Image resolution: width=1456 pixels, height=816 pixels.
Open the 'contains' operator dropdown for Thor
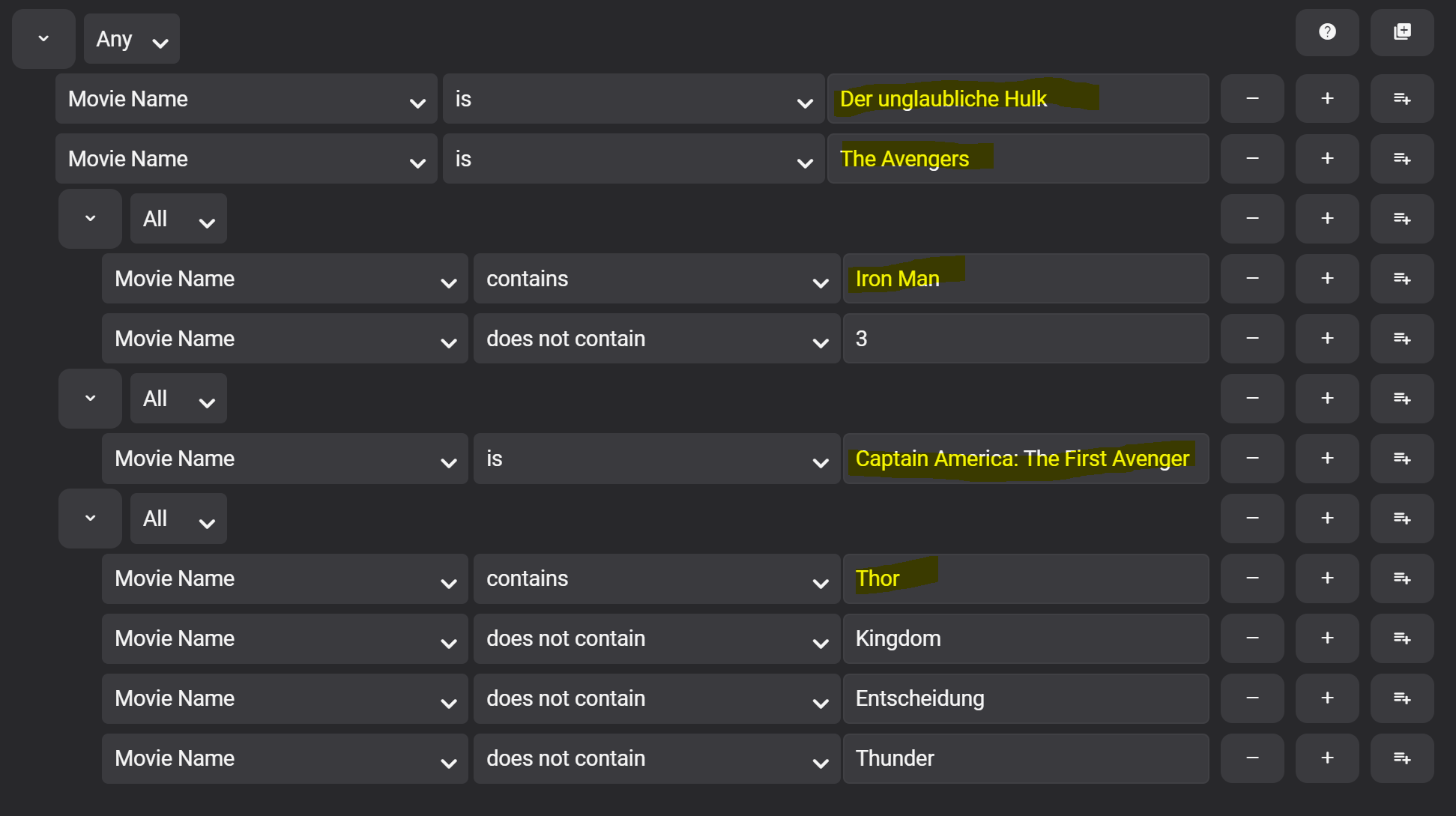click(x=656, y=578)
